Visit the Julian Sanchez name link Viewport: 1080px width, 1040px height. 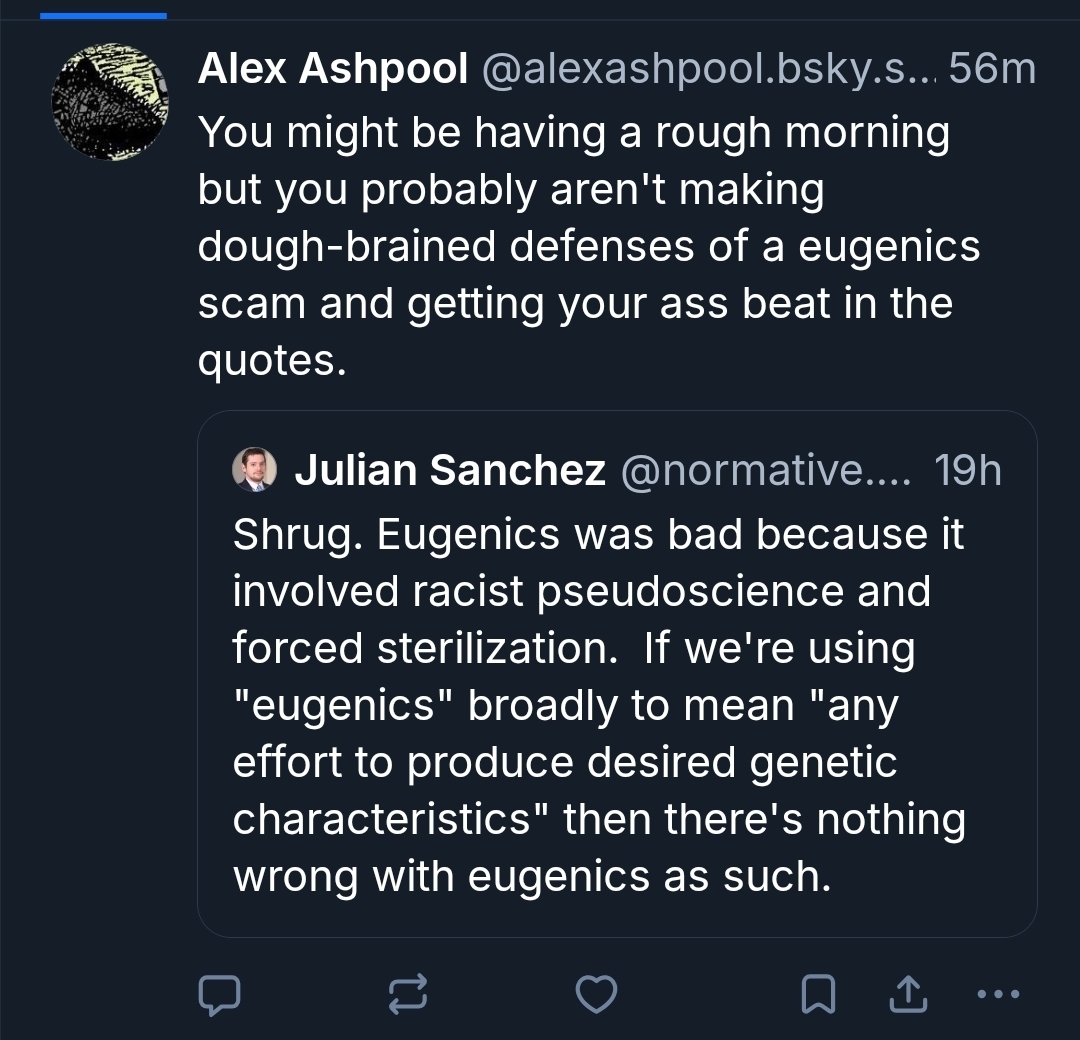point(450,470)
